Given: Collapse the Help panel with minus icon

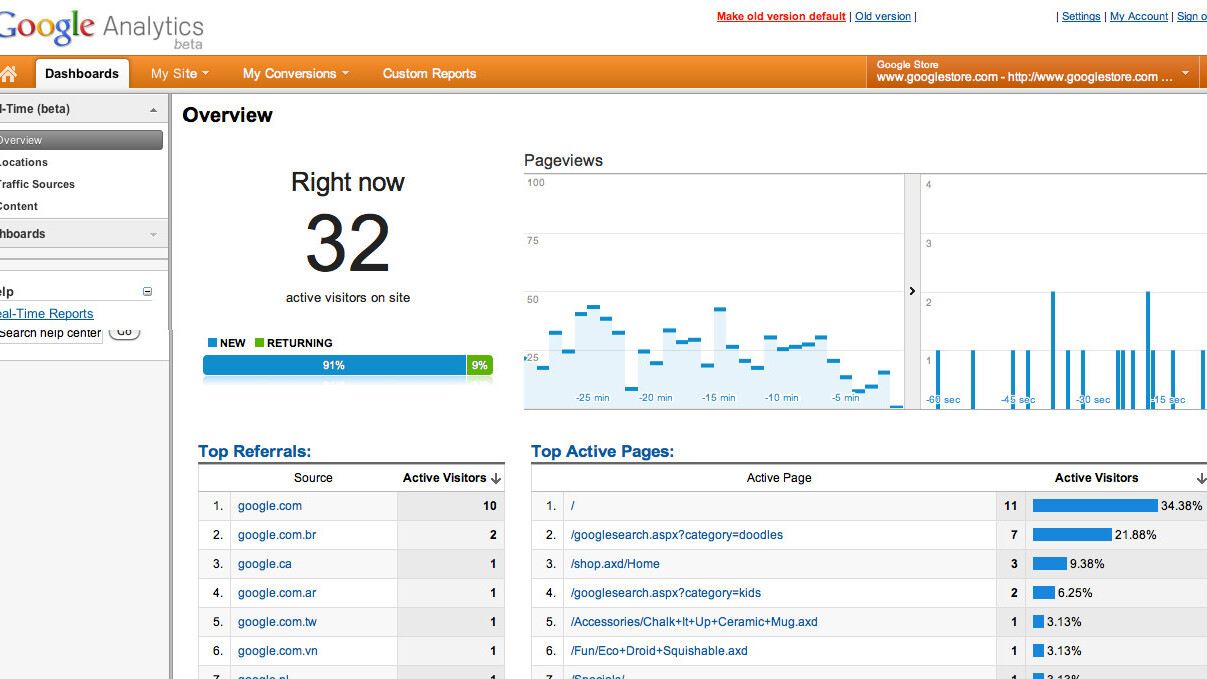Looking at the screenshot, I should tap(148, 292).
